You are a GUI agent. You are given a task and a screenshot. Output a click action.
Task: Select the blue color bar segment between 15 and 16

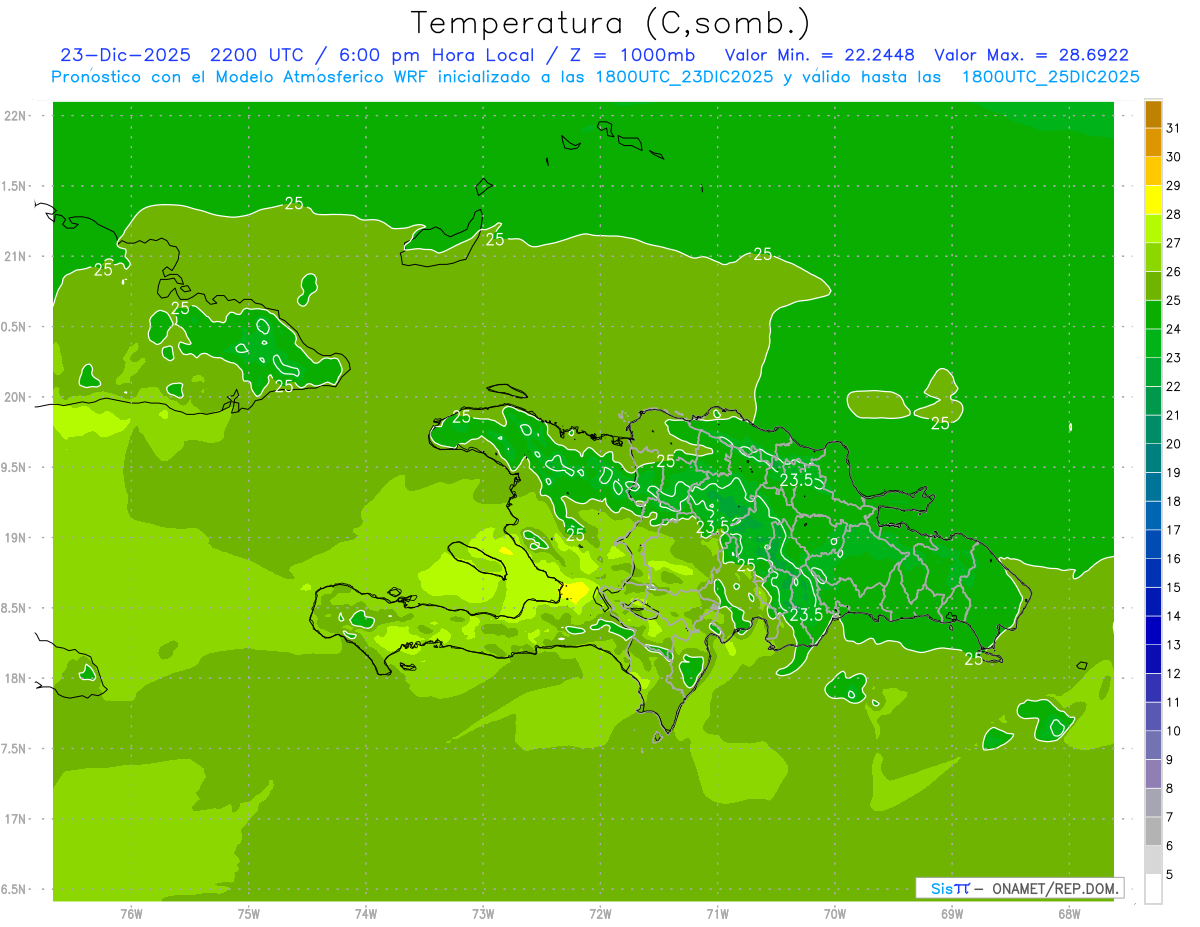coord(1153,573)
